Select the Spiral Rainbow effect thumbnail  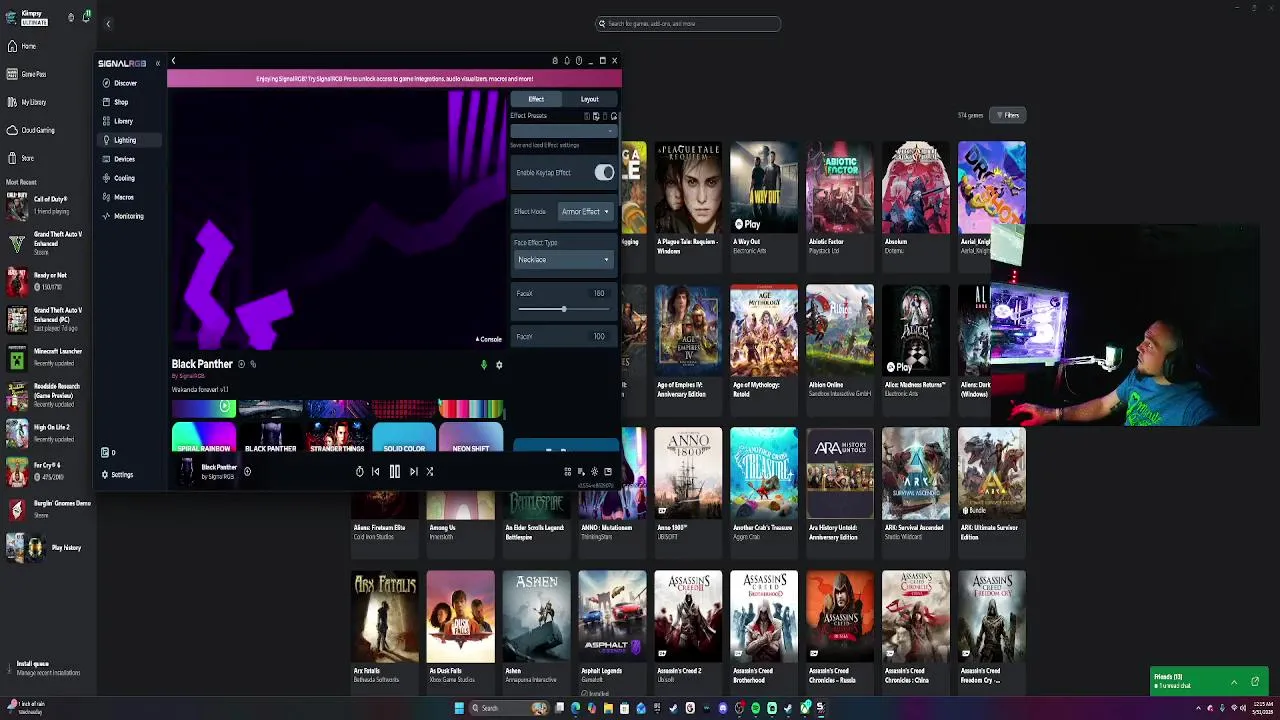tap(204, 438)
